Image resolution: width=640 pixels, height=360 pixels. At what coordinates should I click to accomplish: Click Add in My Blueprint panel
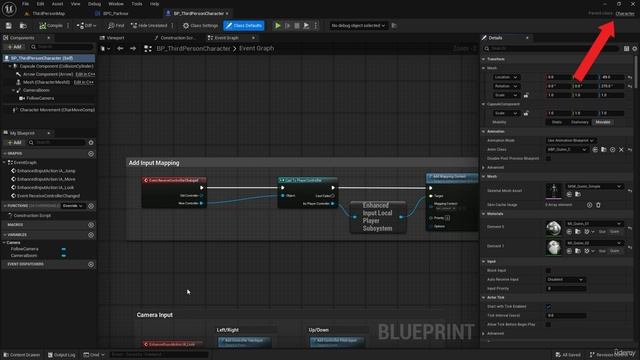pos(14,142)
